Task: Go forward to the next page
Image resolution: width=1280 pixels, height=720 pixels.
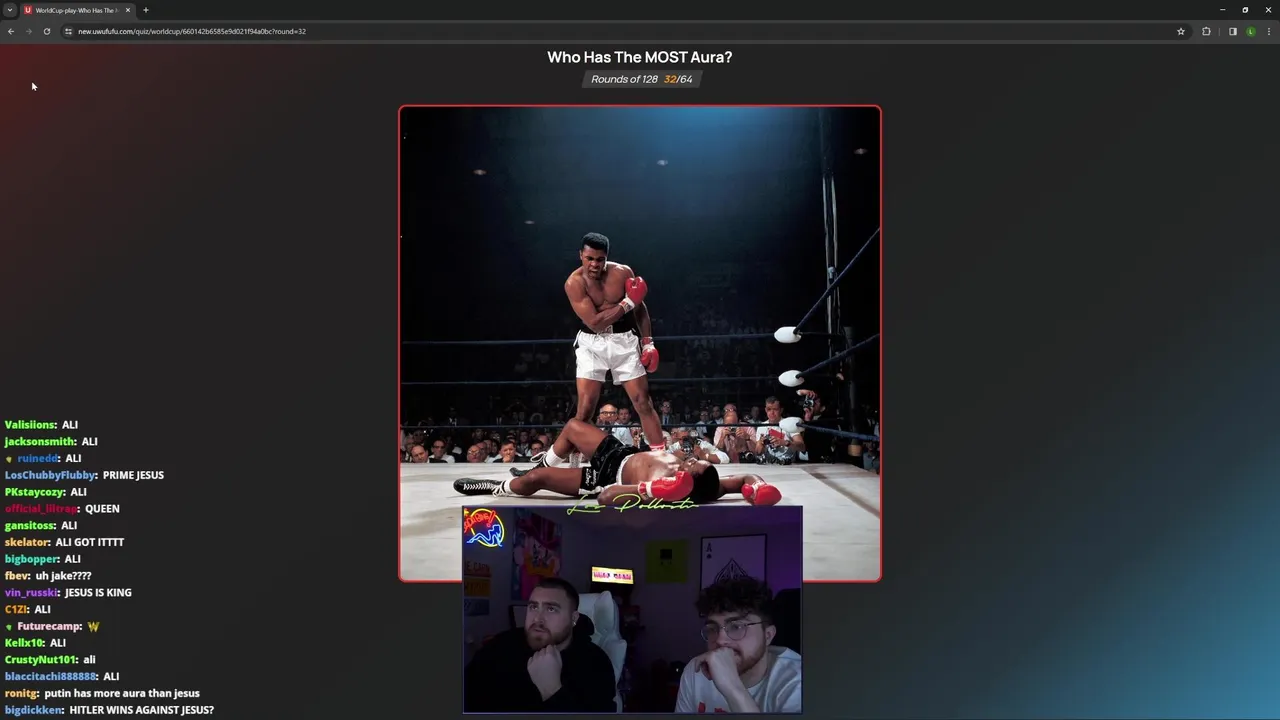Action: 28,31
